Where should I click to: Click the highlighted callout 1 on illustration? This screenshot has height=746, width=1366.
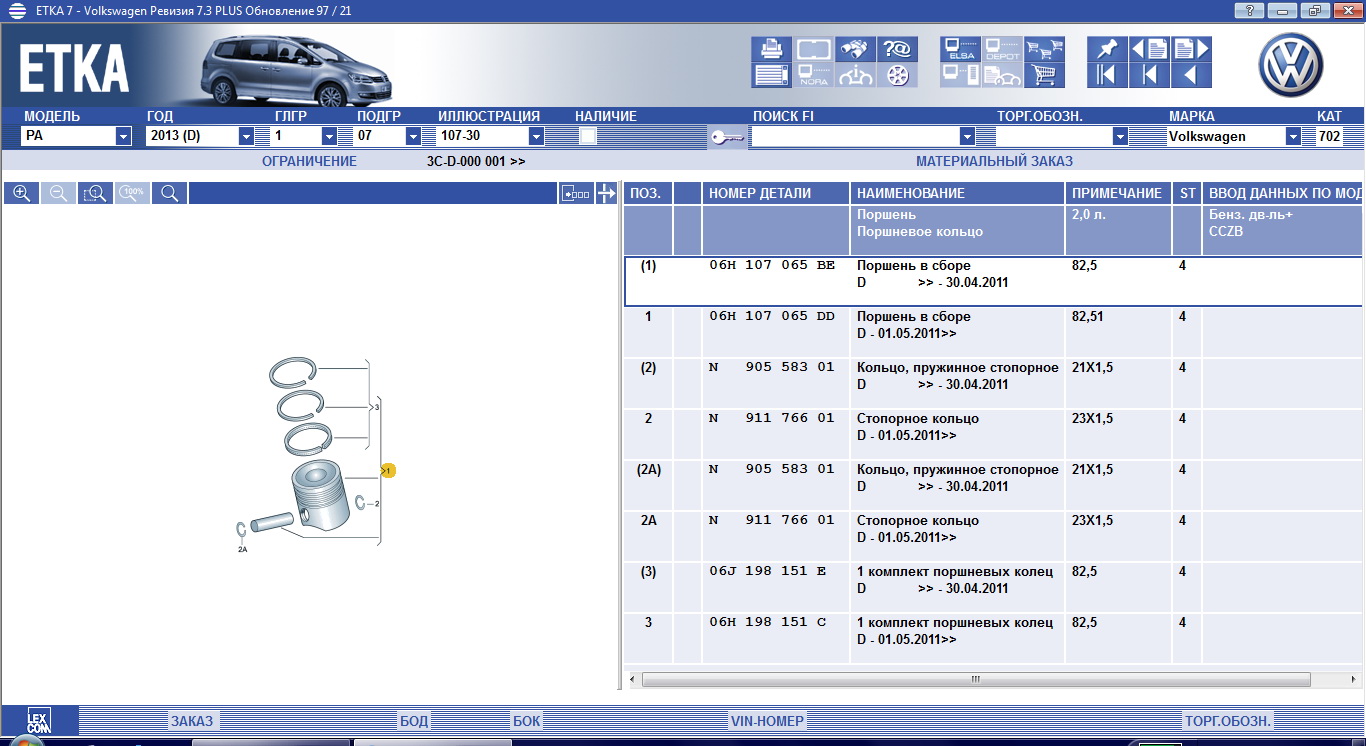point(389,470)
